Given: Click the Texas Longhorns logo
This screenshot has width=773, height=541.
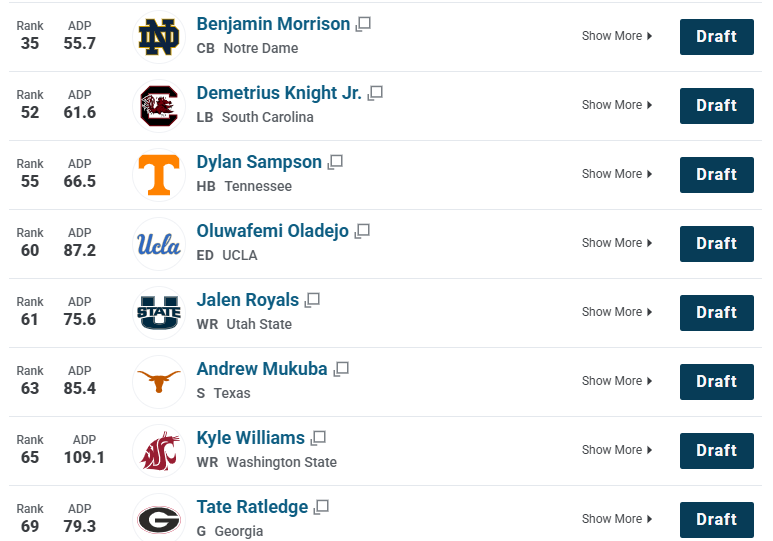Looking at the screenshot, I should [x=159, y=382].
